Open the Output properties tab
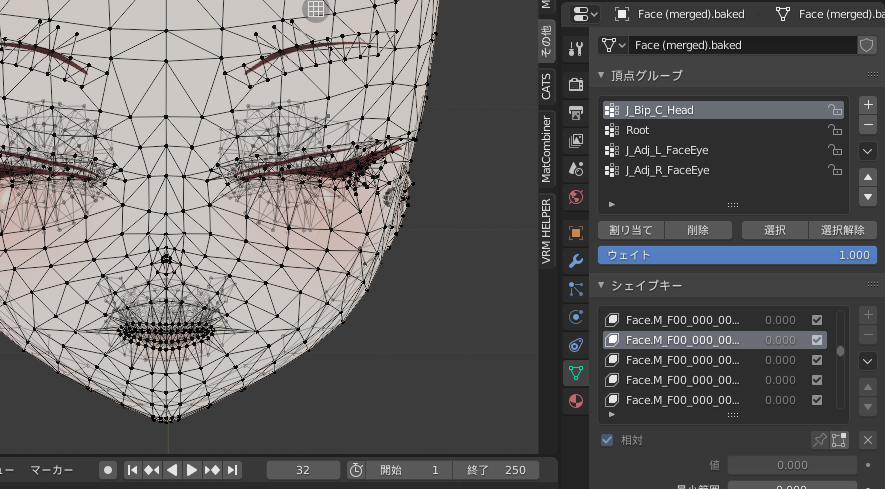Viewport: 885px width, 489px height. [x=576, y=113]
